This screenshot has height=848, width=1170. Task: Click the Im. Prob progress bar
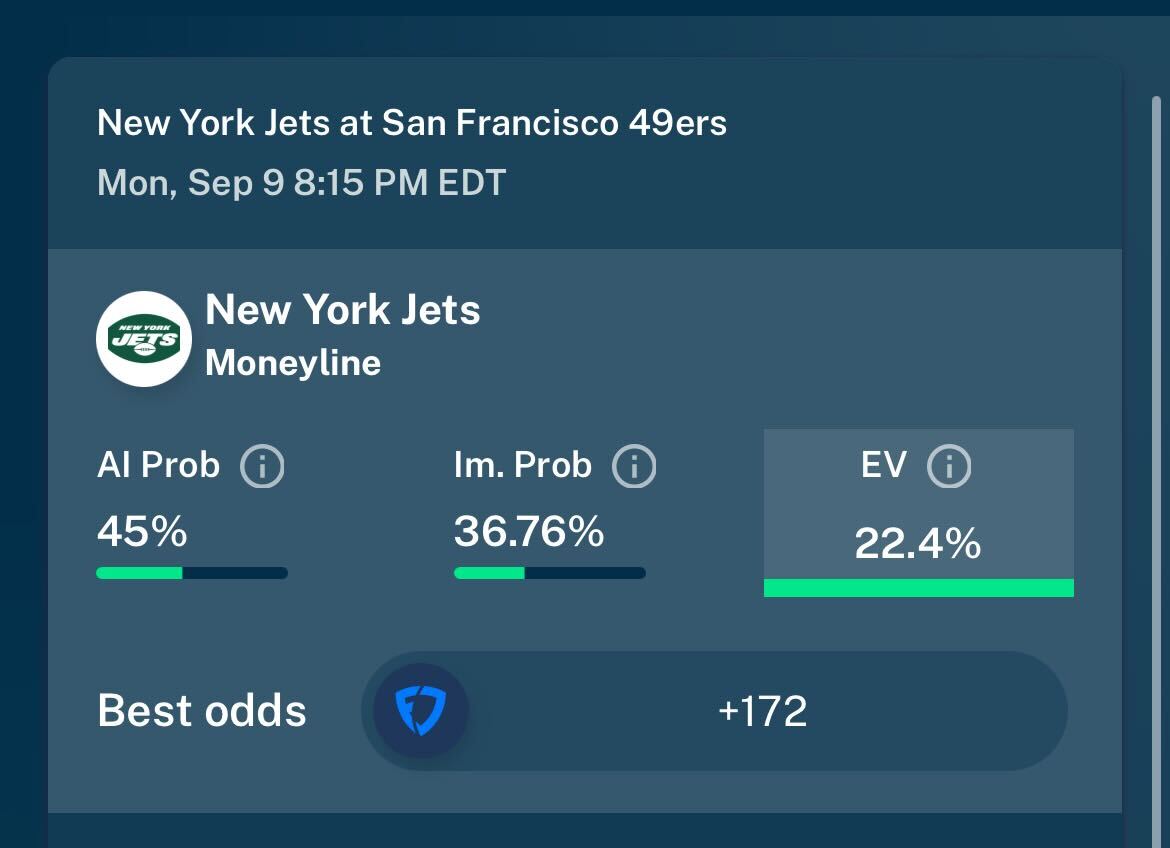550,573
